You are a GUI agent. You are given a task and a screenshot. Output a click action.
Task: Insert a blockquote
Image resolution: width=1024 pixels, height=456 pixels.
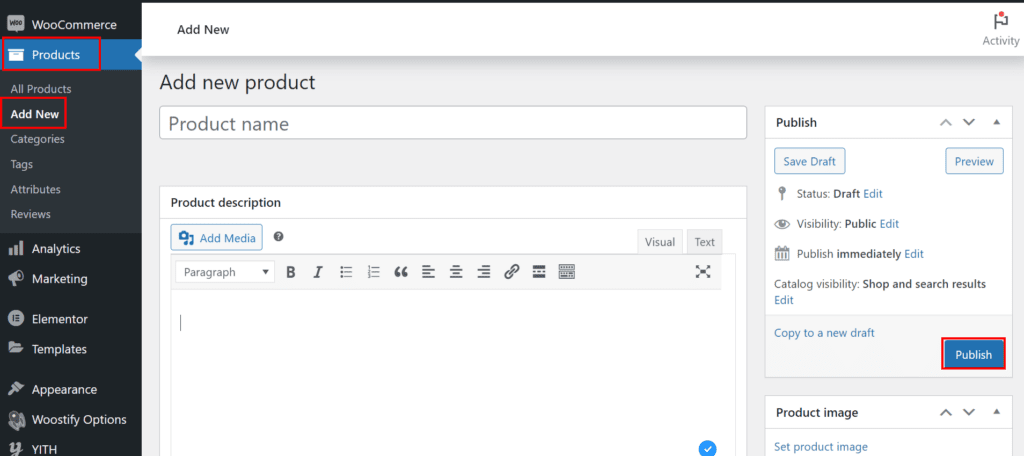[401, 272]
